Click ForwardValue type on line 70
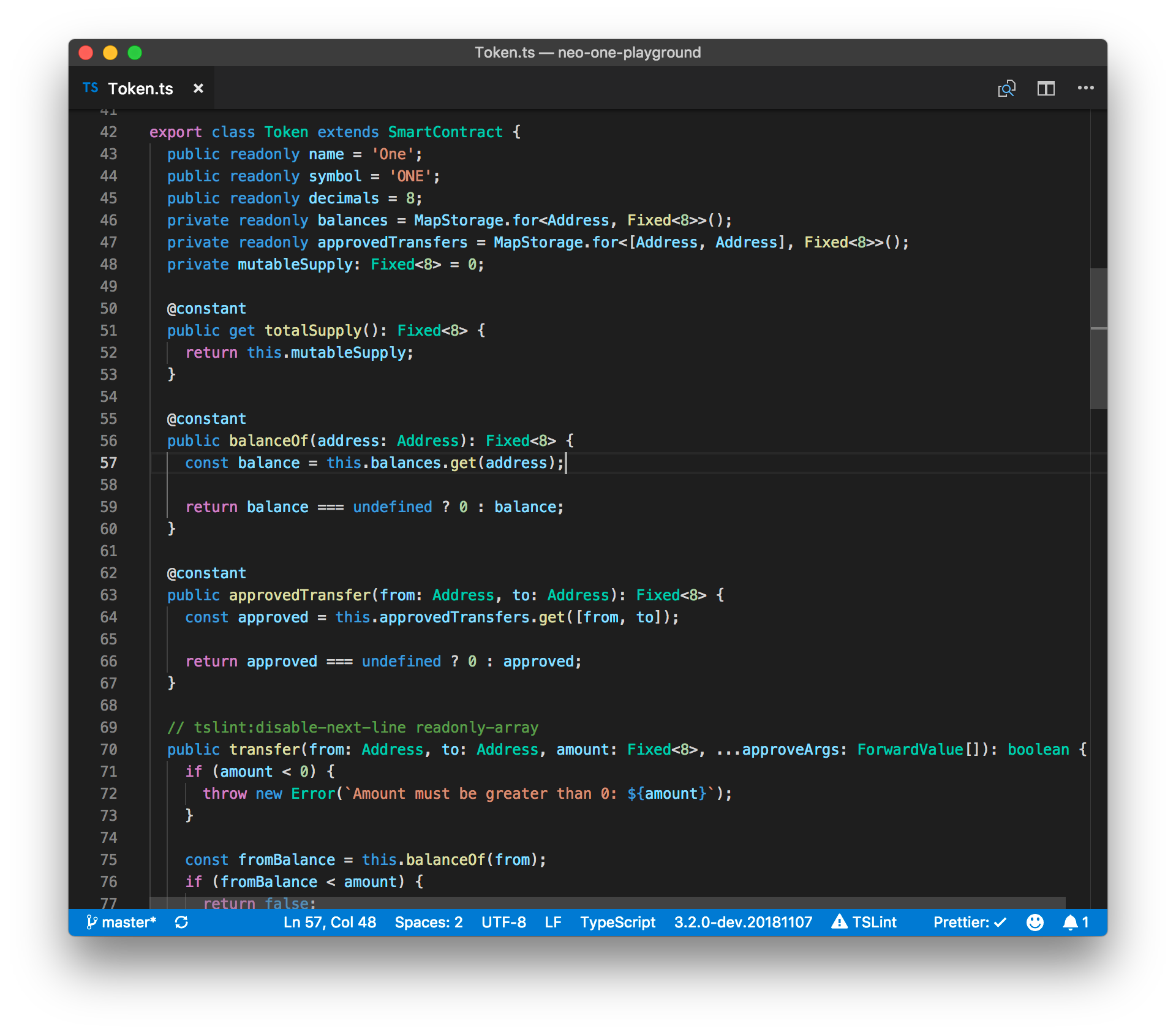This screenshot has width=1176, height=1034. (910, 750)
